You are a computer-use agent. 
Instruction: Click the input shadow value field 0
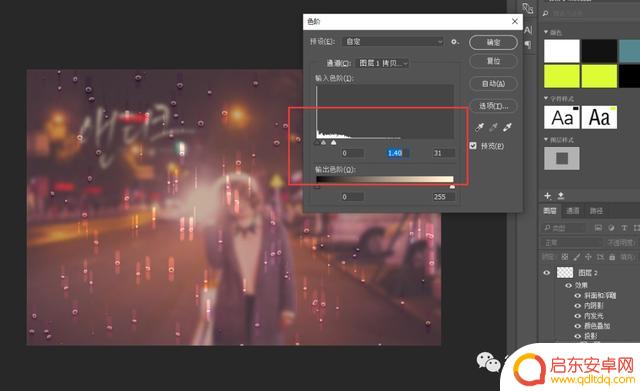[x=353, y=153]
